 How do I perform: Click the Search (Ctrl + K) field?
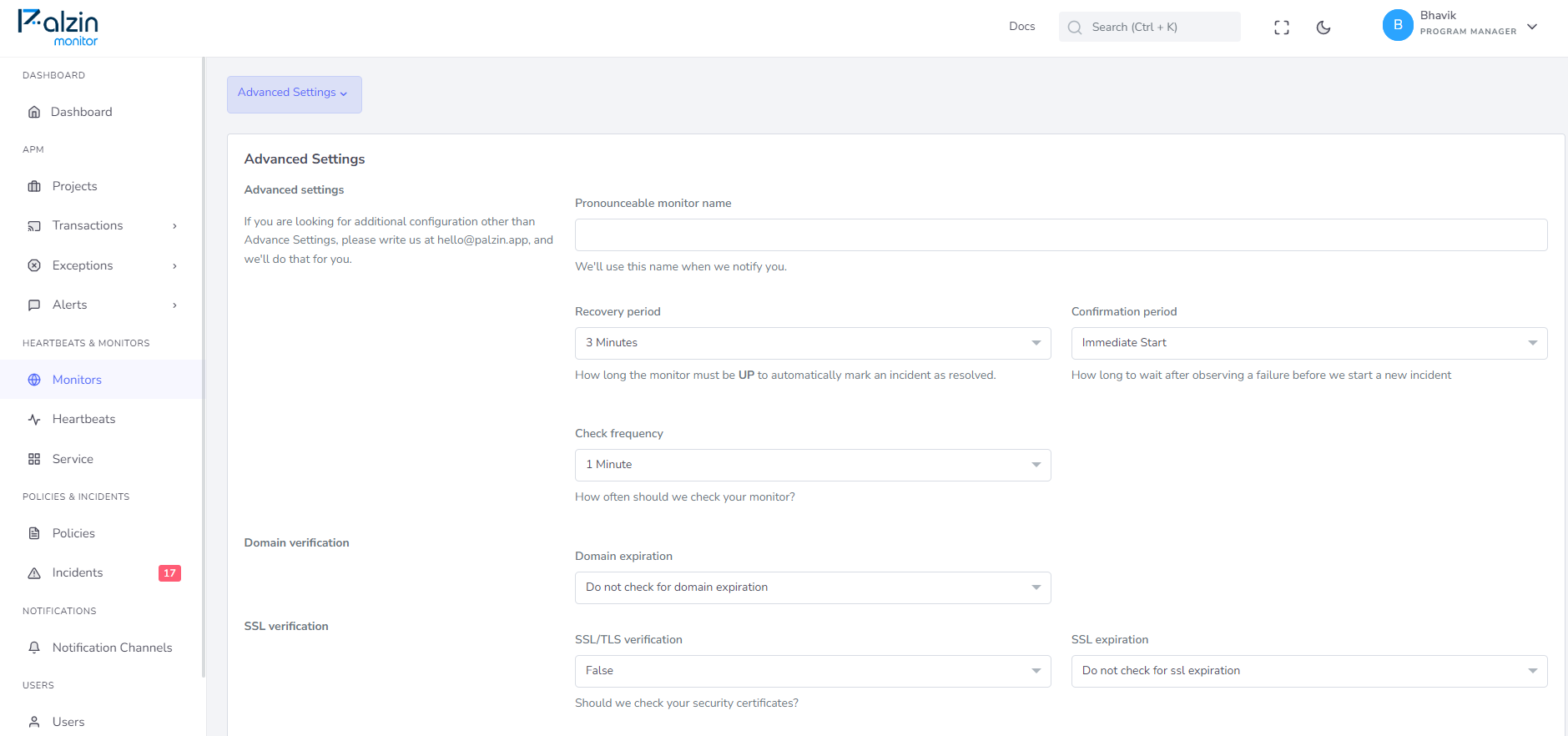(x=1149, y=27)
